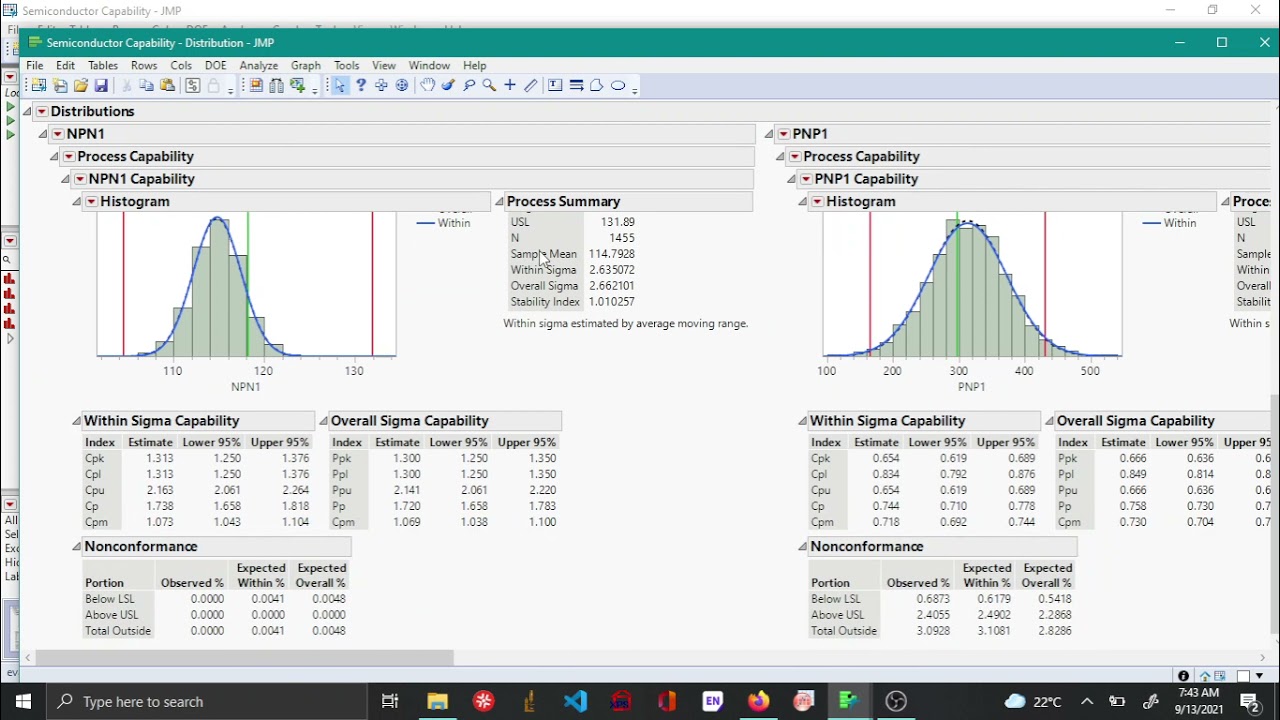Select the Polygon shape tool
This screenshot has height=720, width=1280.
597,86
